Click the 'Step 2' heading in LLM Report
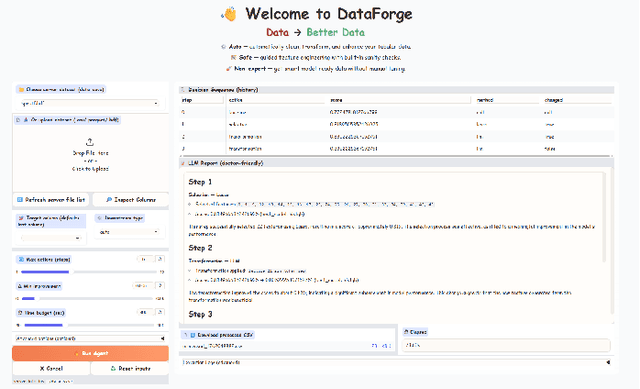Image resolution: width=640 pixels, height=389 pixels. click(200, 248)
